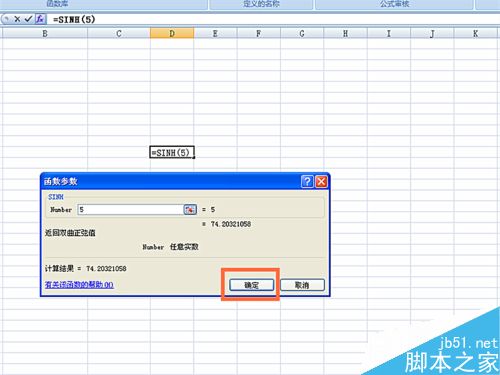The height and width of the screenshot is (375, 500).
Task: Click the 计算结果 value 74.20321058
Action: pos(106,268)
